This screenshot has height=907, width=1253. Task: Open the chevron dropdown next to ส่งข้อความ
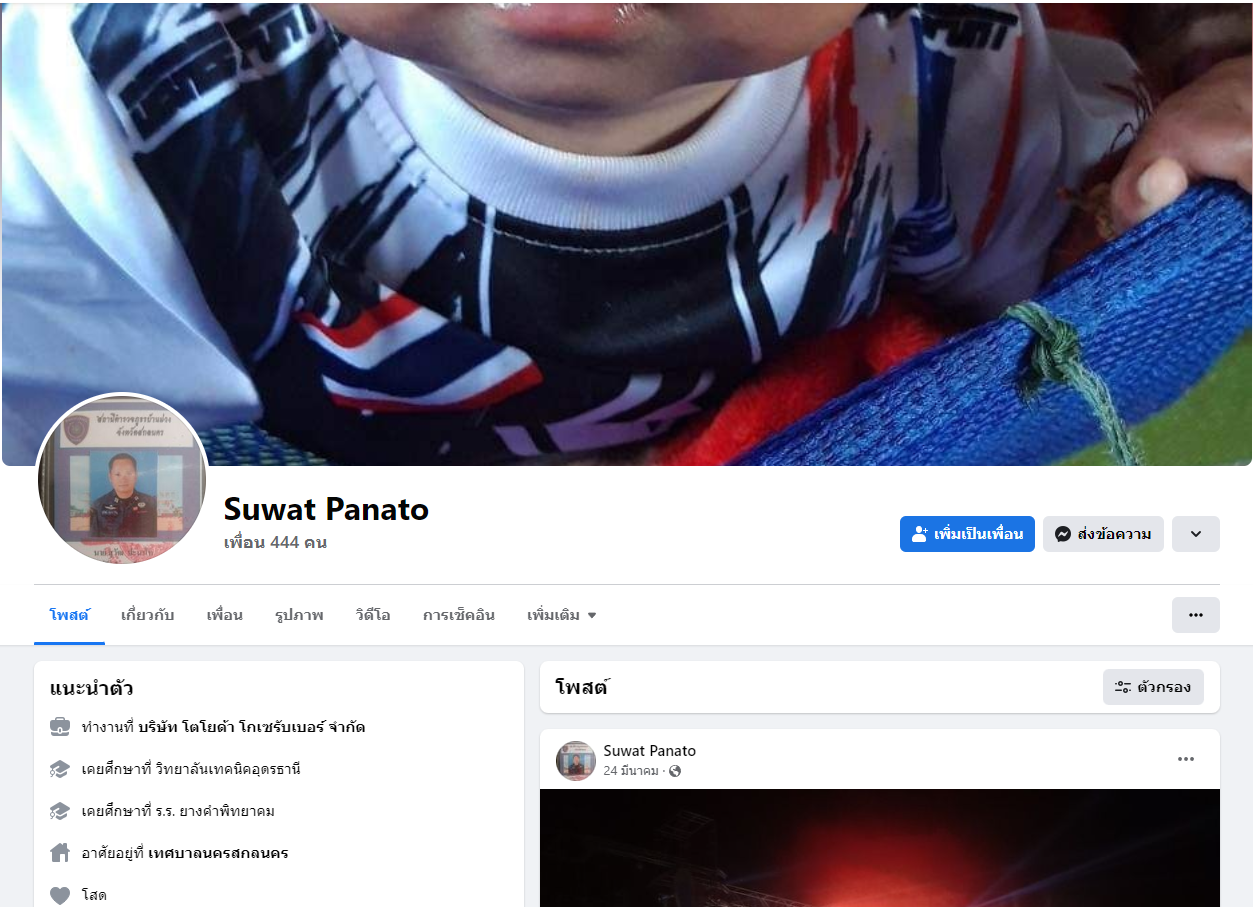click(1196, 534)
